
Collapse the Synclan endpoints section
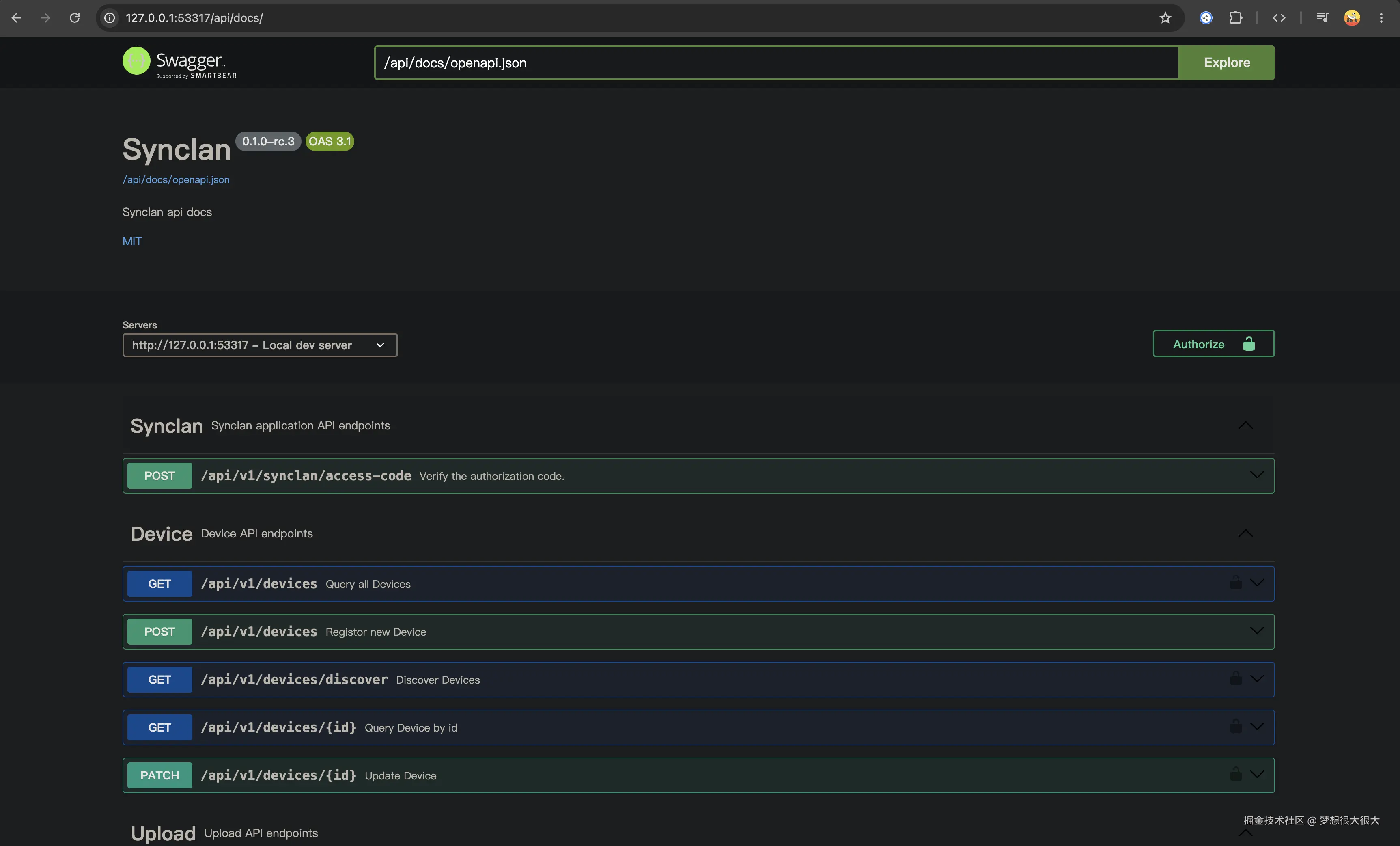1245,425
